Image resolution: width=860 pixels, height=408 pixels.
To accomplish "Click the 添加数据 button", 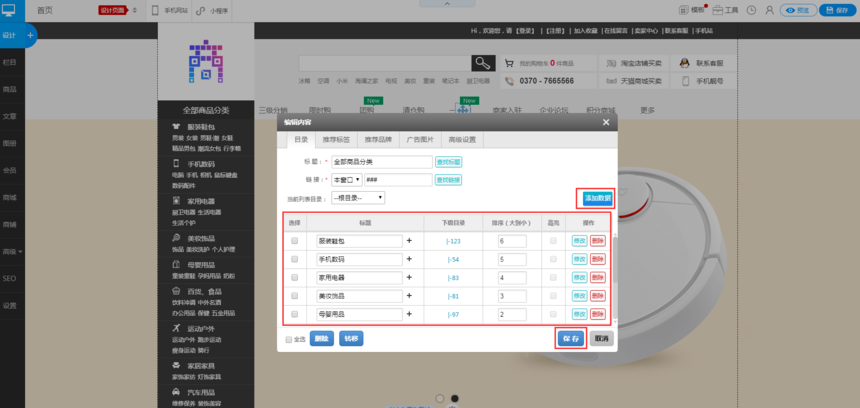I will coord(597,198).
